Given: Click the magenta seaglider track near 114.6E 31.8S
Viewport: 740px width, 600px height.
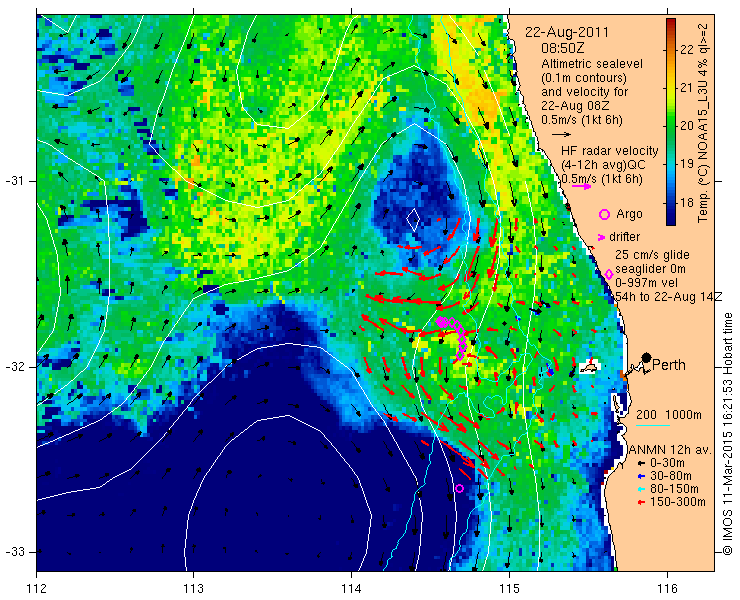Looking at the screenshot, I should (x=453, y=338).
